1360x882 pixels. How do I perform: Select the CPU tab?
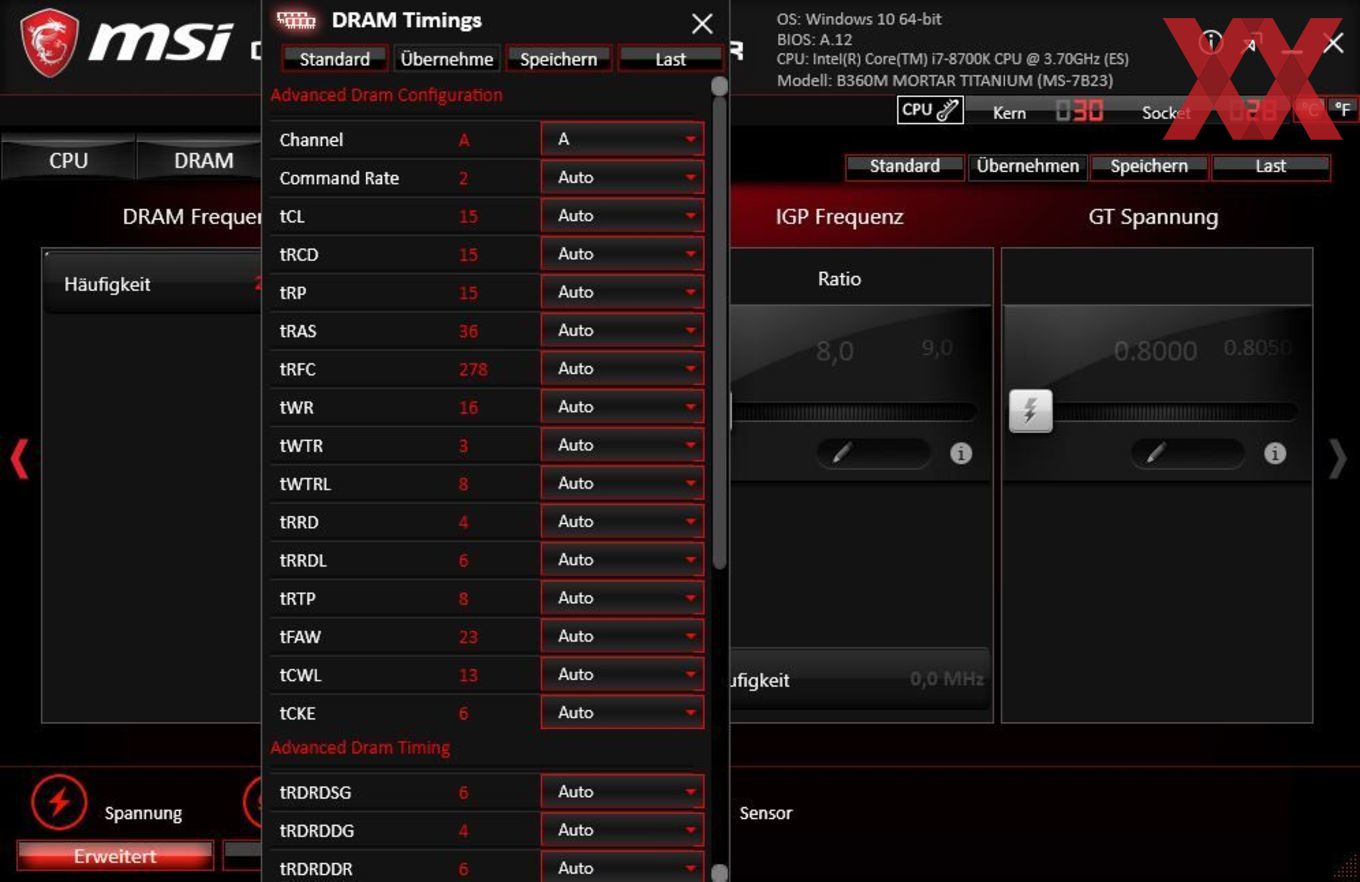point(68,160)
